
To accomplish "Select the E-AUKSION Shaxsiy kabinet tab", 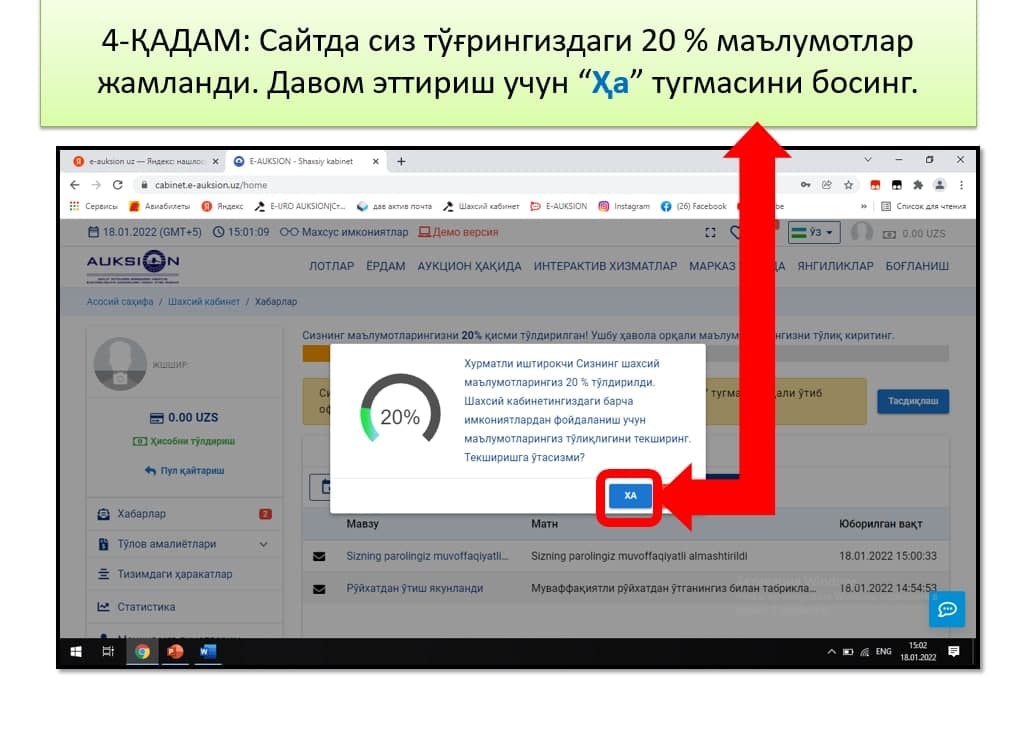I will [x=301, y=161].
